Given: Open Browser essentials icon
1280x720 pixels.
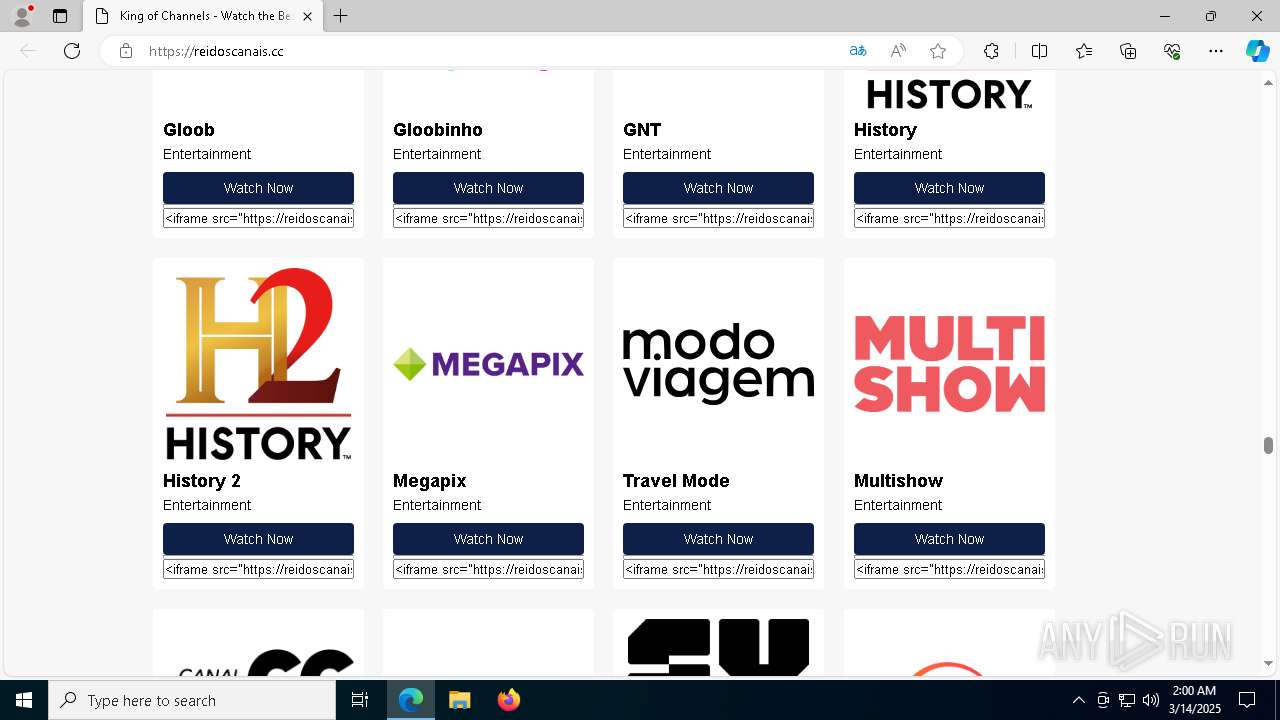Looking at the screenshot, I should click(x=1172, y=51).
